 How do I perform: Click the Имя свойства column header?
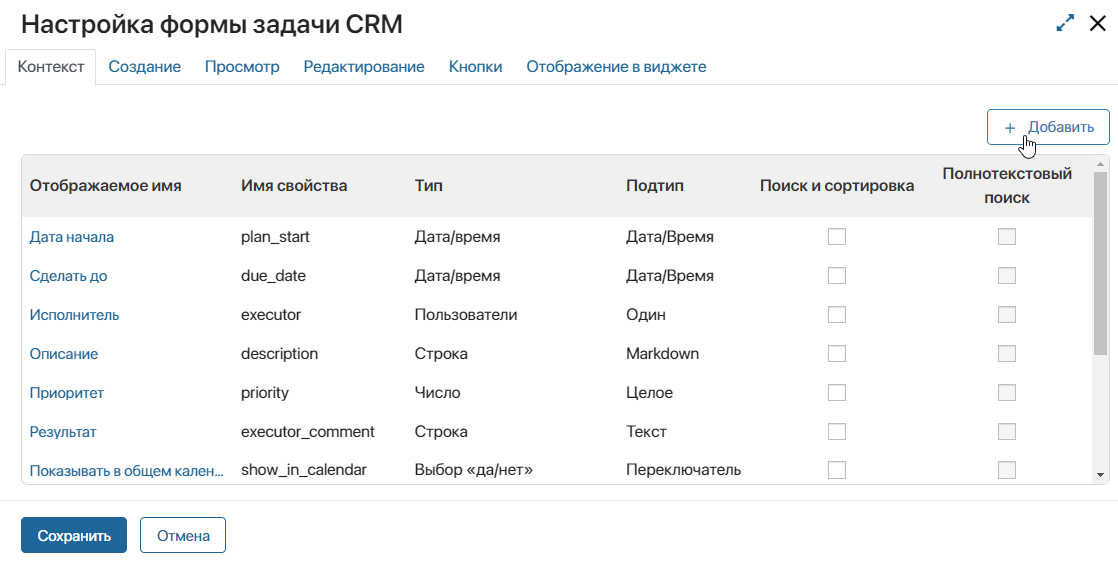[x=294, y=186]
